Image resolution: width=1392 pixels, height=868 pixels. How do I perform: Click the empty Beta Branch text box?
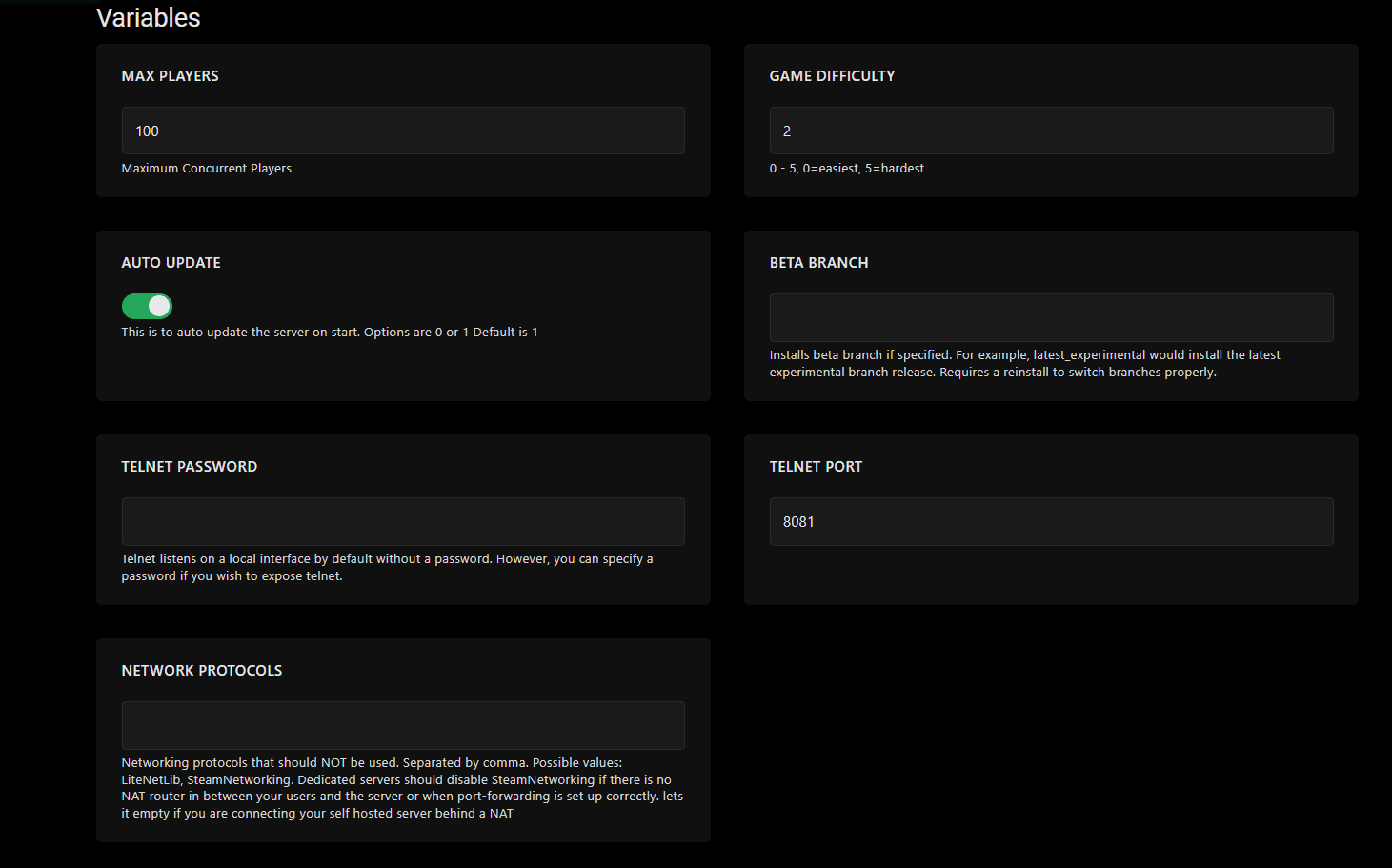coord(1051,317)
